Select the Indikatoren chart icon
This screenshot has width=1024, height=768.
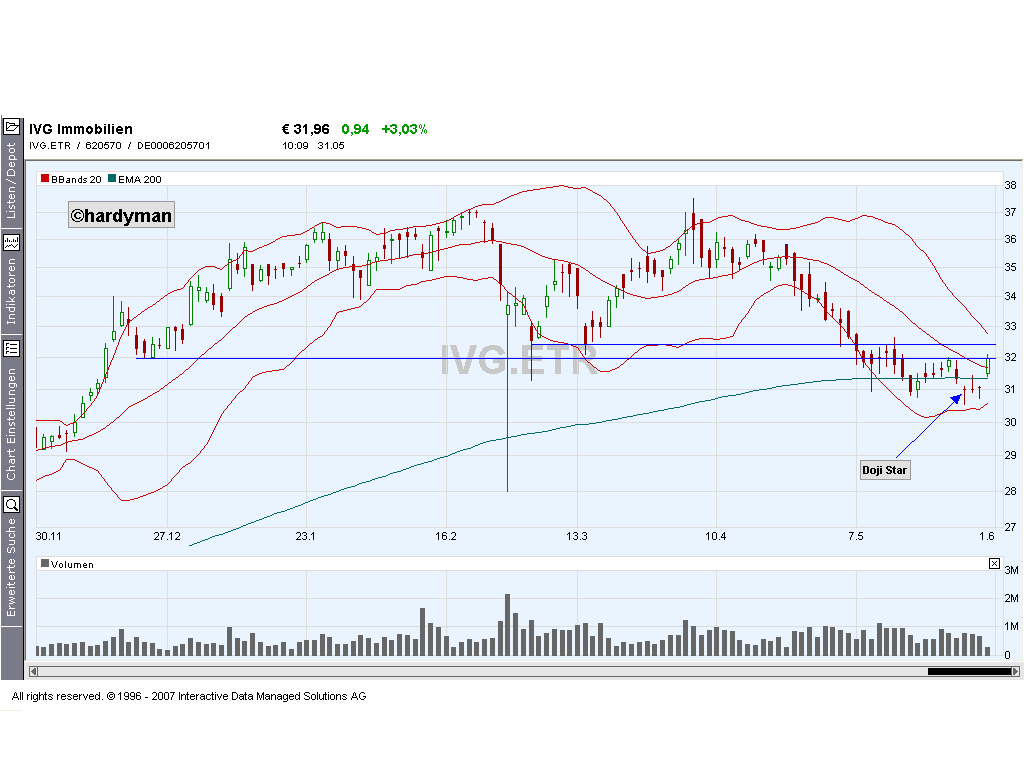coord(13,242)
